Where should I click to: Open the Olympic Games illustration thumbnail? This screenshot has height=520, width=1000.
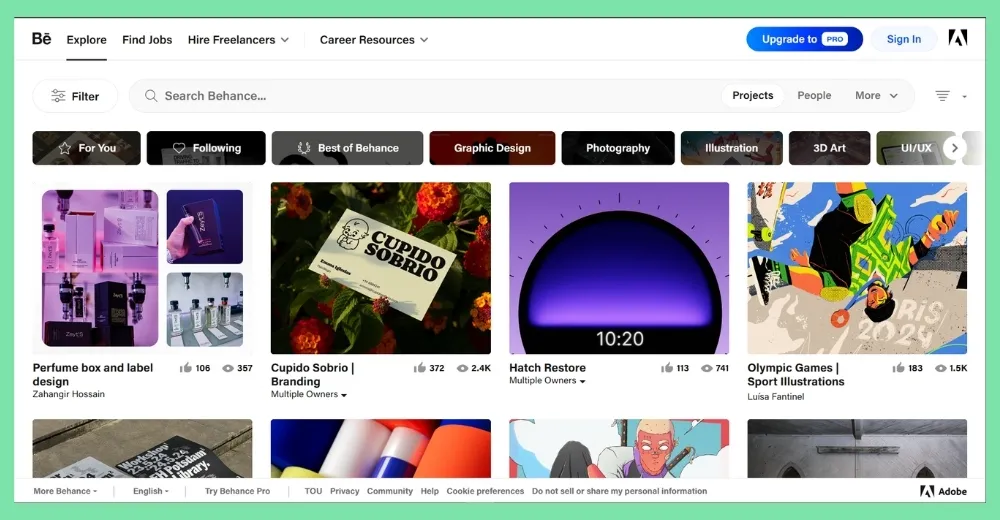857,268
